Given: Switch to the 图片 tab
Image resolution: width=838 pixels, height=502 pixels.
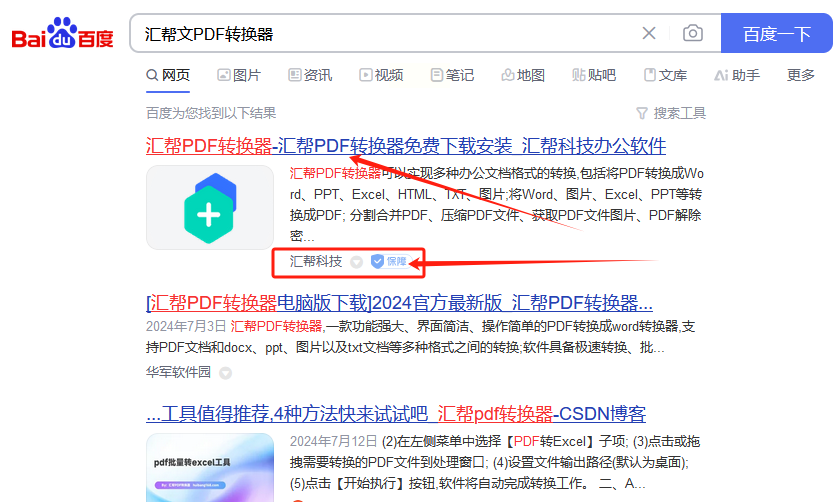Looking at the screenshot, I should (239, 75).
